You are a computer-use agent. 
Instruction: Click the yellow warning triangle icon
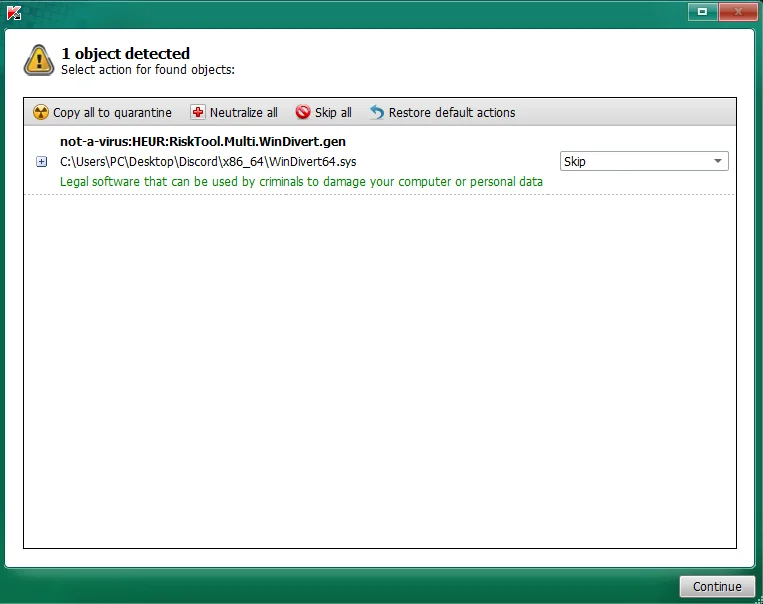[x=39, y=60]
